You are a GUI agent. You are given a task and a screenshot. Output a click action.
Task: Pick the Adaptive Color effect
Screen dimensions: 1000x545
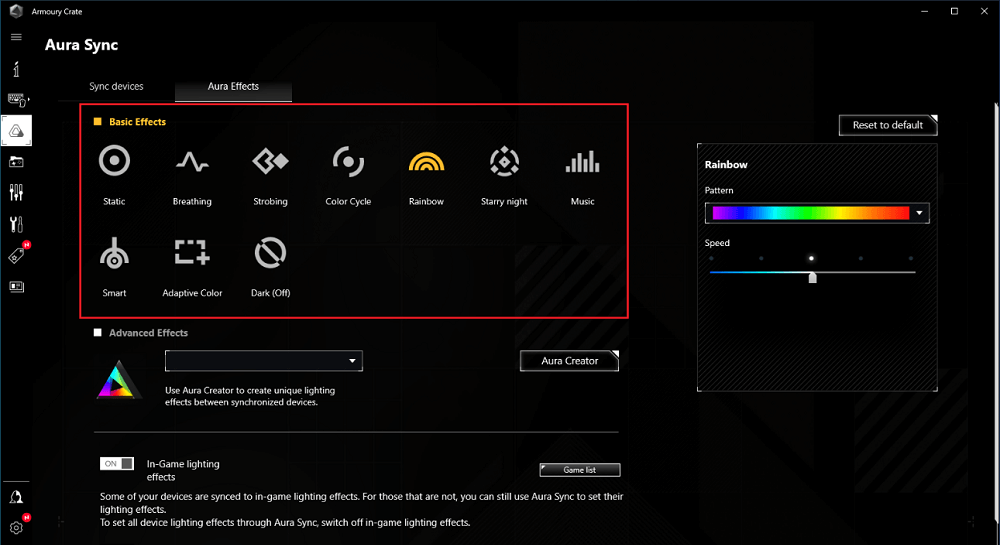click(192, 252)
